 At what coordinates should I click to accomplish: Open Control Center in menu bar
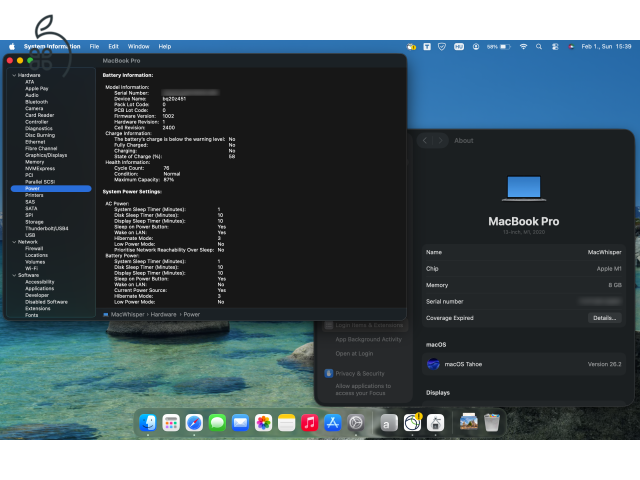tap(555, 47)
